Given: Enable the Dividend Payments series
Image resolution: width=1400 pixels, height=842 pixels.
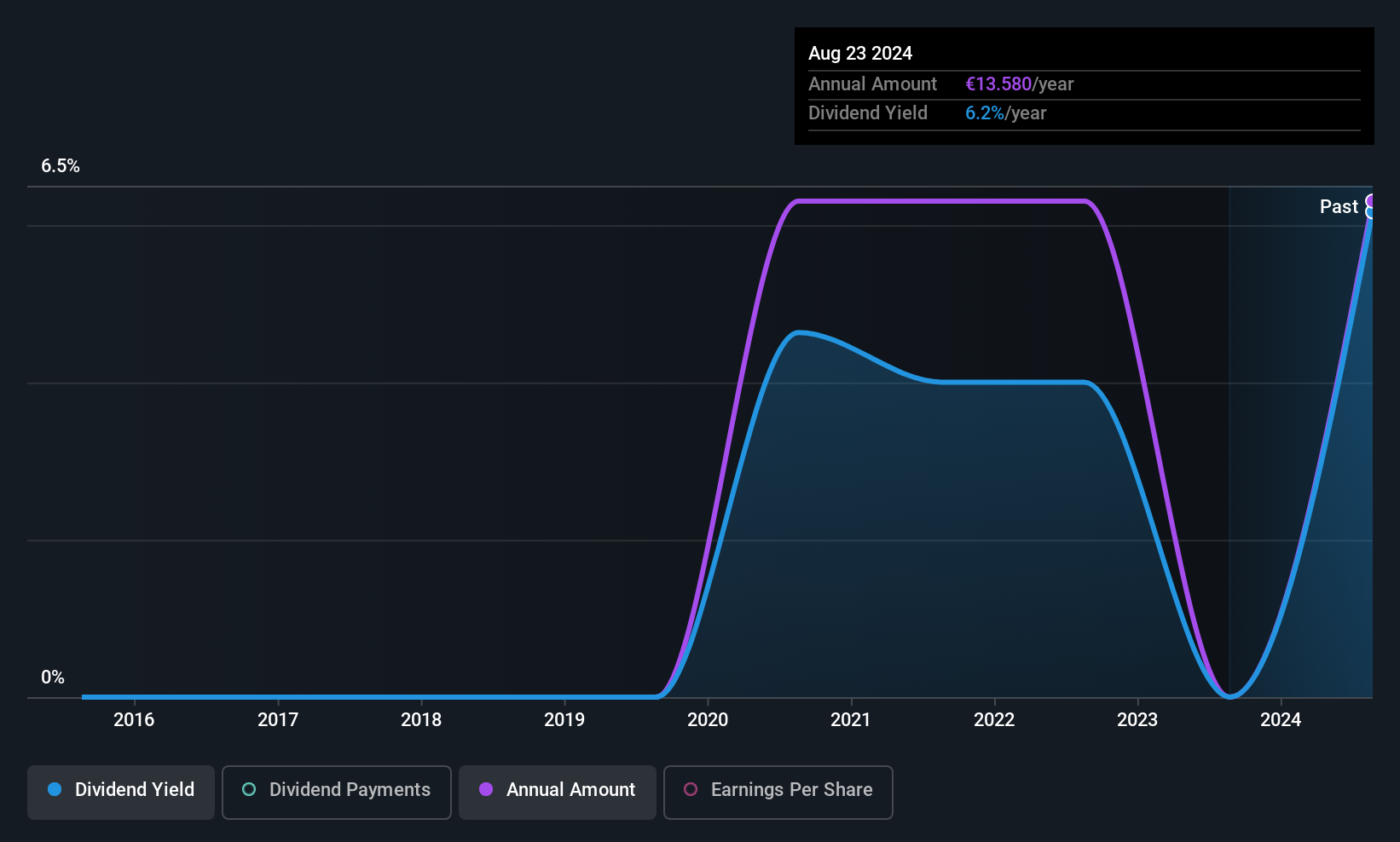Looking at the screenshot, I should 337,792.
